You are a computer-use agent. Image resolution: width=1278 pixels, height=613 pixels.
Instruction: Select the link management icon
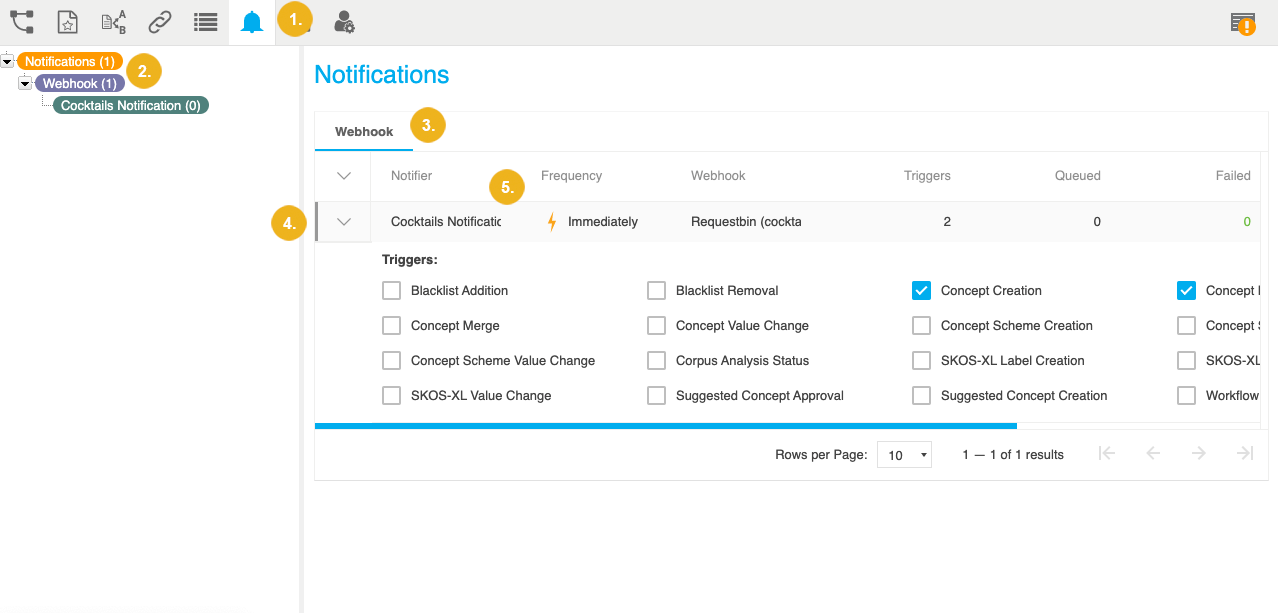point(160,21)
